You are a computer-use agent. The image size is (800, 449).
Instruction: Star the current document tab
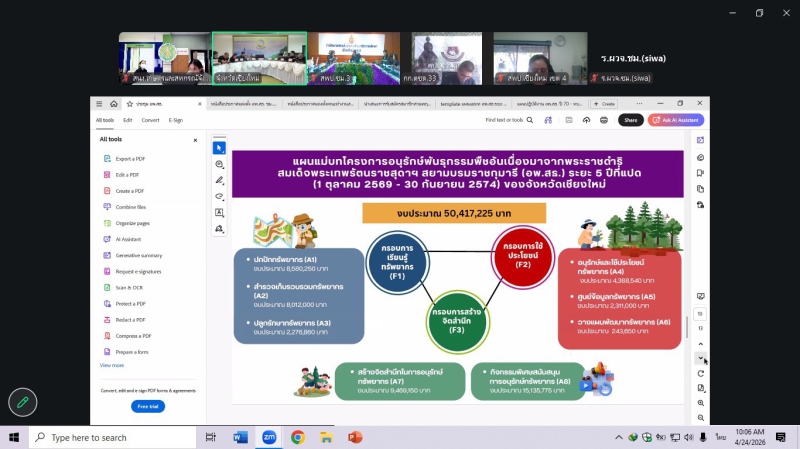[x=128, y=103]
